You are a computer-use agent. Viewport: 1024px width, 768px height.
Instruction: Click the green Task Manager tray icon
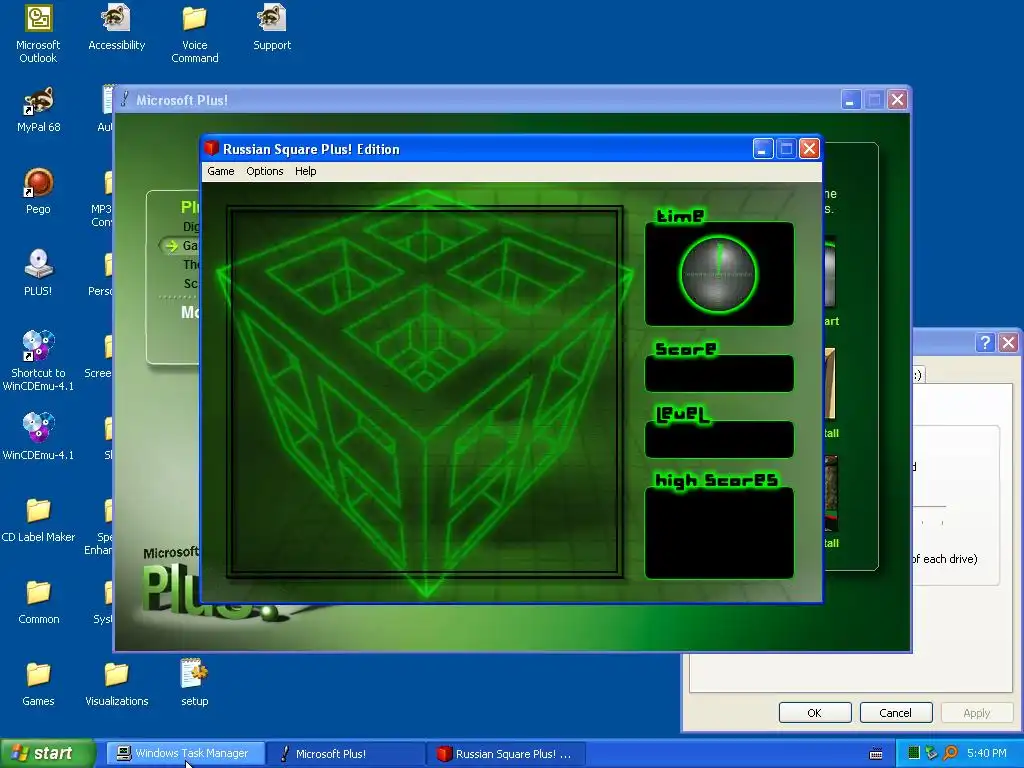(x=914, y=753)
